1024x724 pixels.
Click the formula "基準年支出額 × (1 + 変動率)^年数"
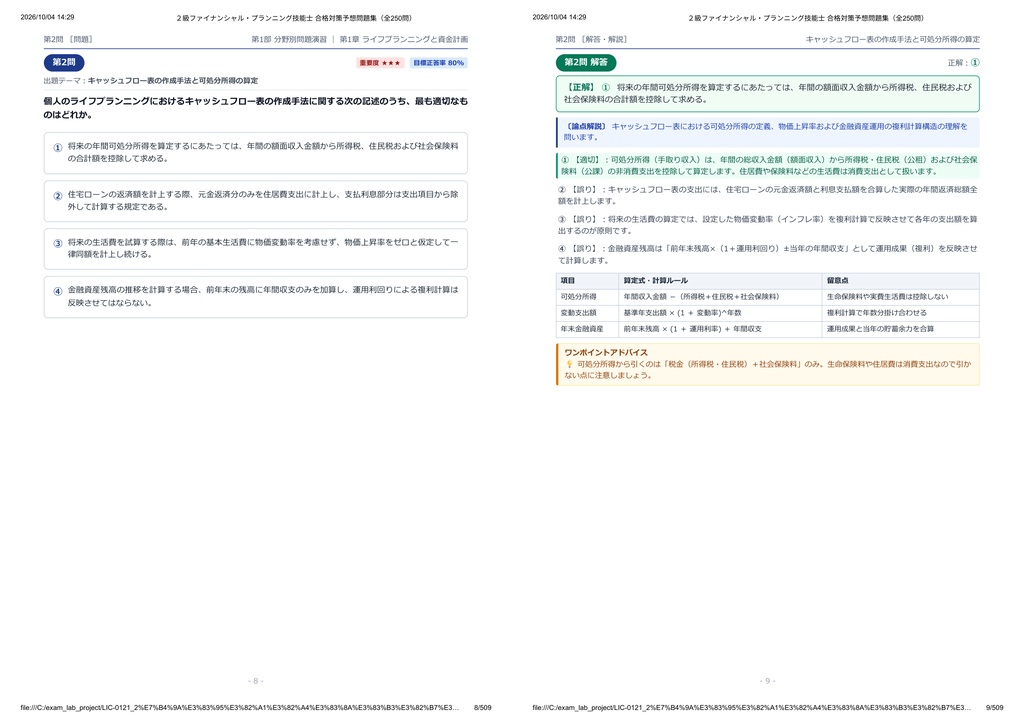click(x=682, y=313)
